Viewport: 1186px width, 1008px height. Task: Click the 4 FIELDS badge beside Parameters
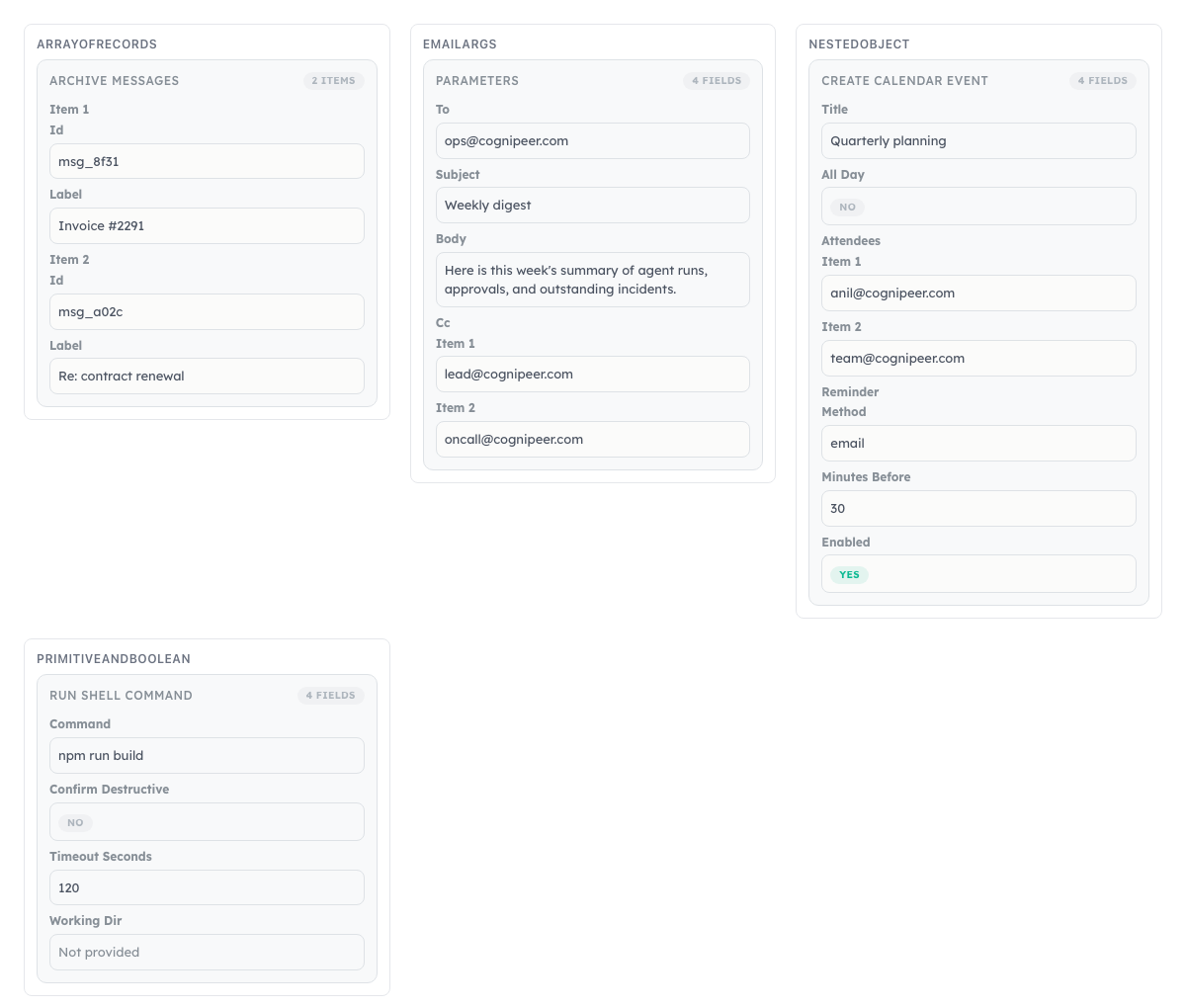click(x=717, y=81)
